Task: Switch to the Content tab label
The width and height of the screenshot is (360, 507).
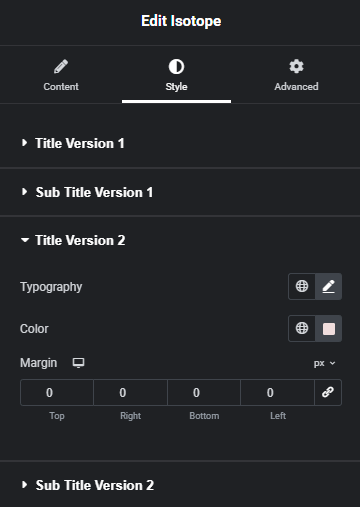Action: pos(61,87)
